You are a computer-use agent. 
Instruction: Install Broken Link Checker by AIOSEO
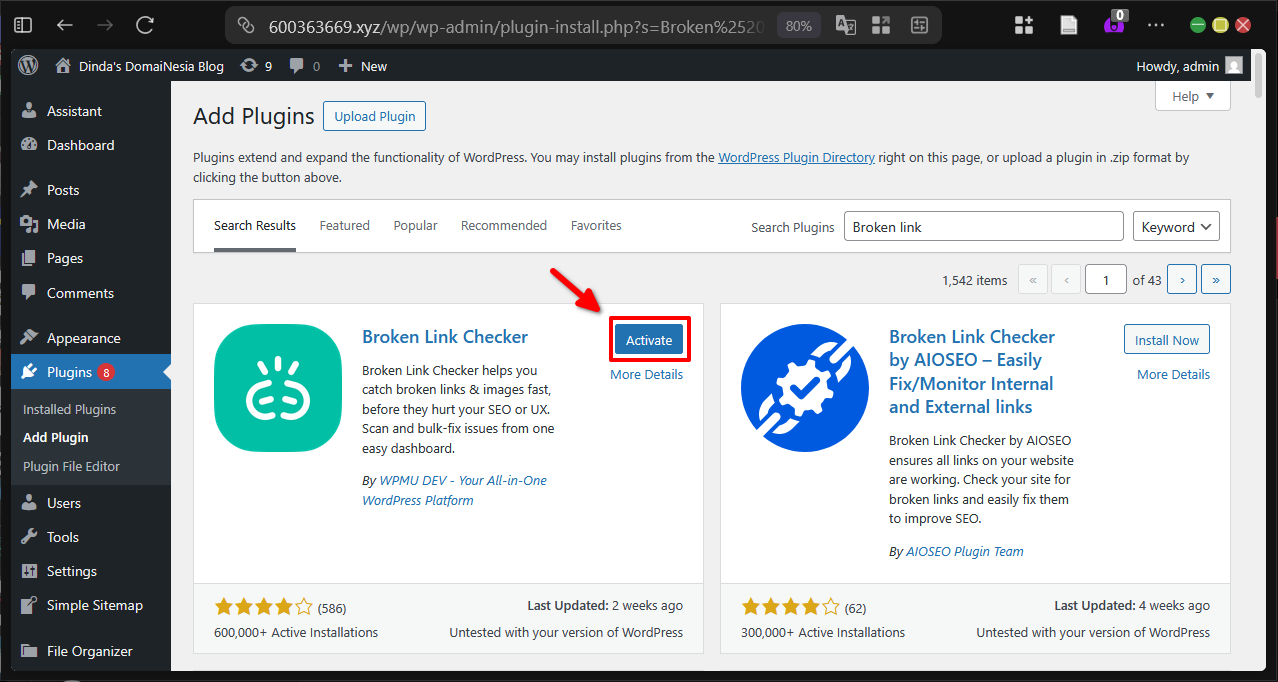(x=1166, y=339)
